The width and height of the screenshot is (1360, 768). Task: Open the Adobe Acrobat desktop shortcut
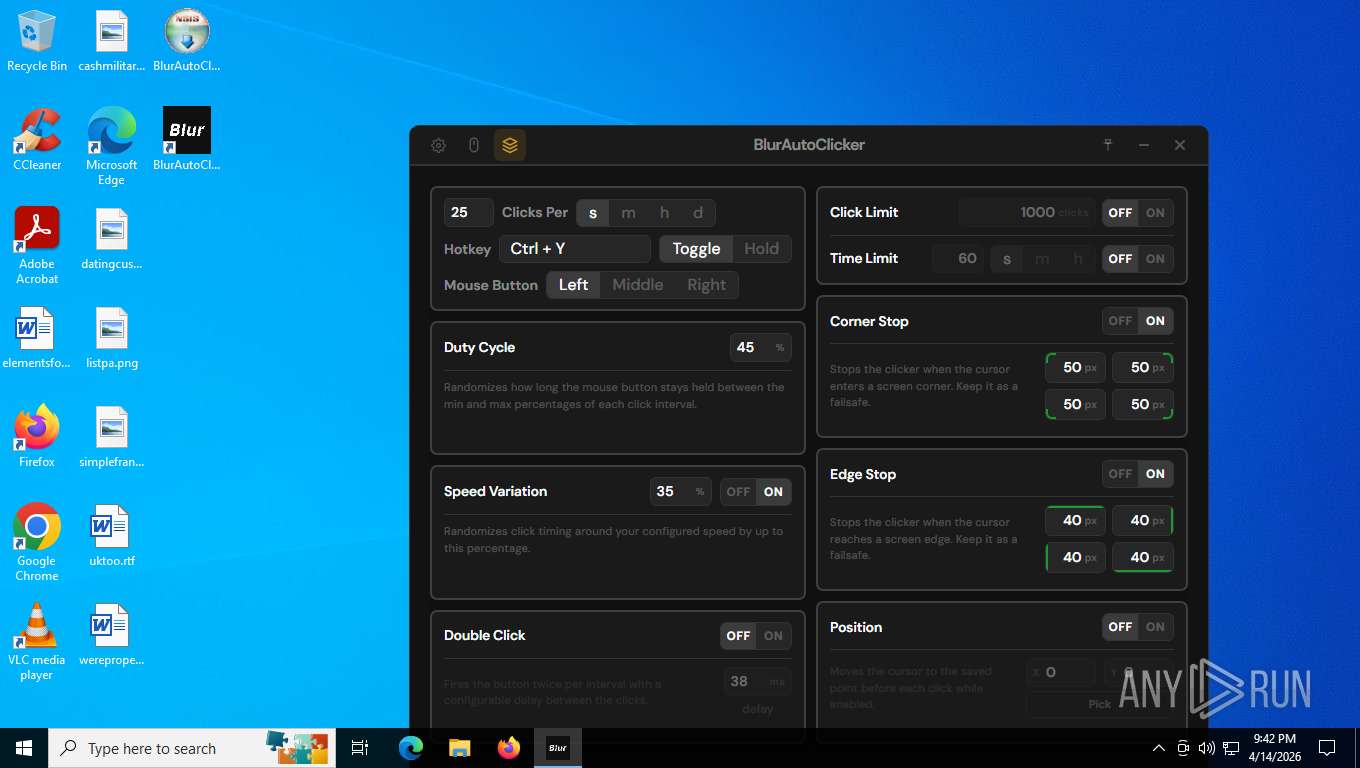point(37,246)
